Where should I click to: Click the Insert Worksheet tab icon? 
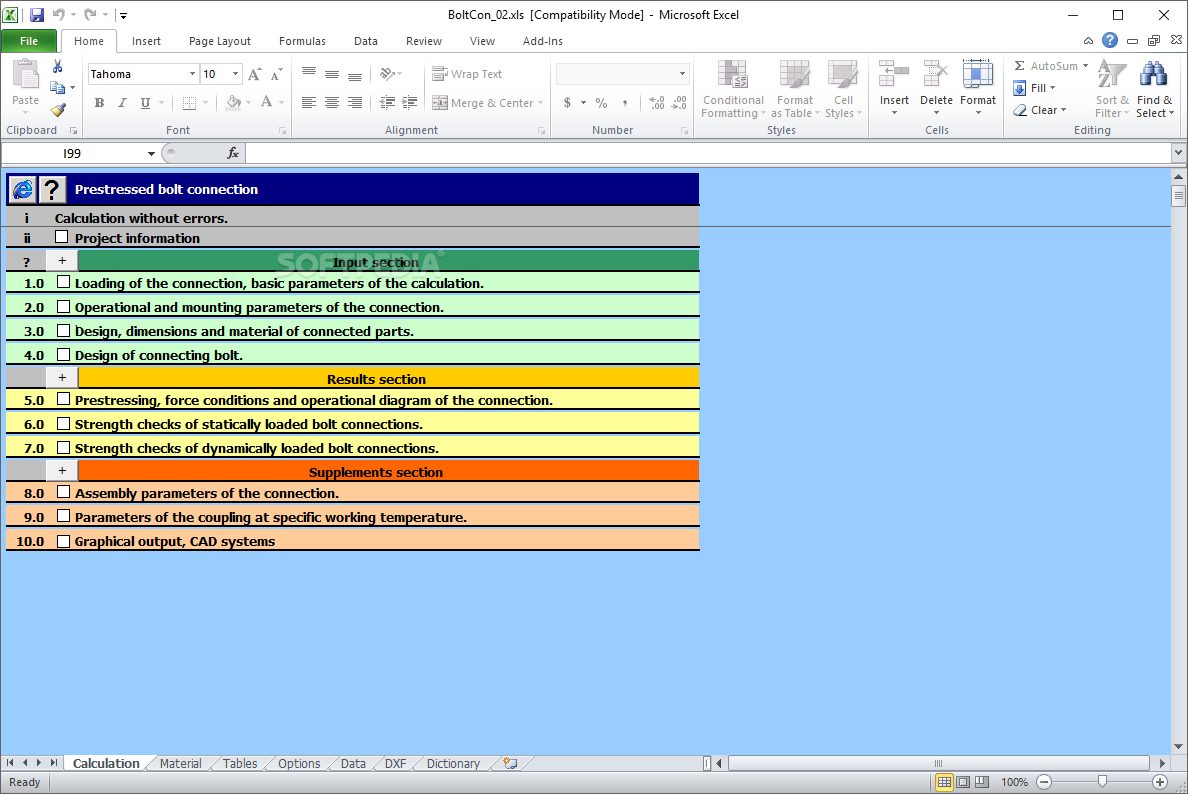click(x=511, y=763)
